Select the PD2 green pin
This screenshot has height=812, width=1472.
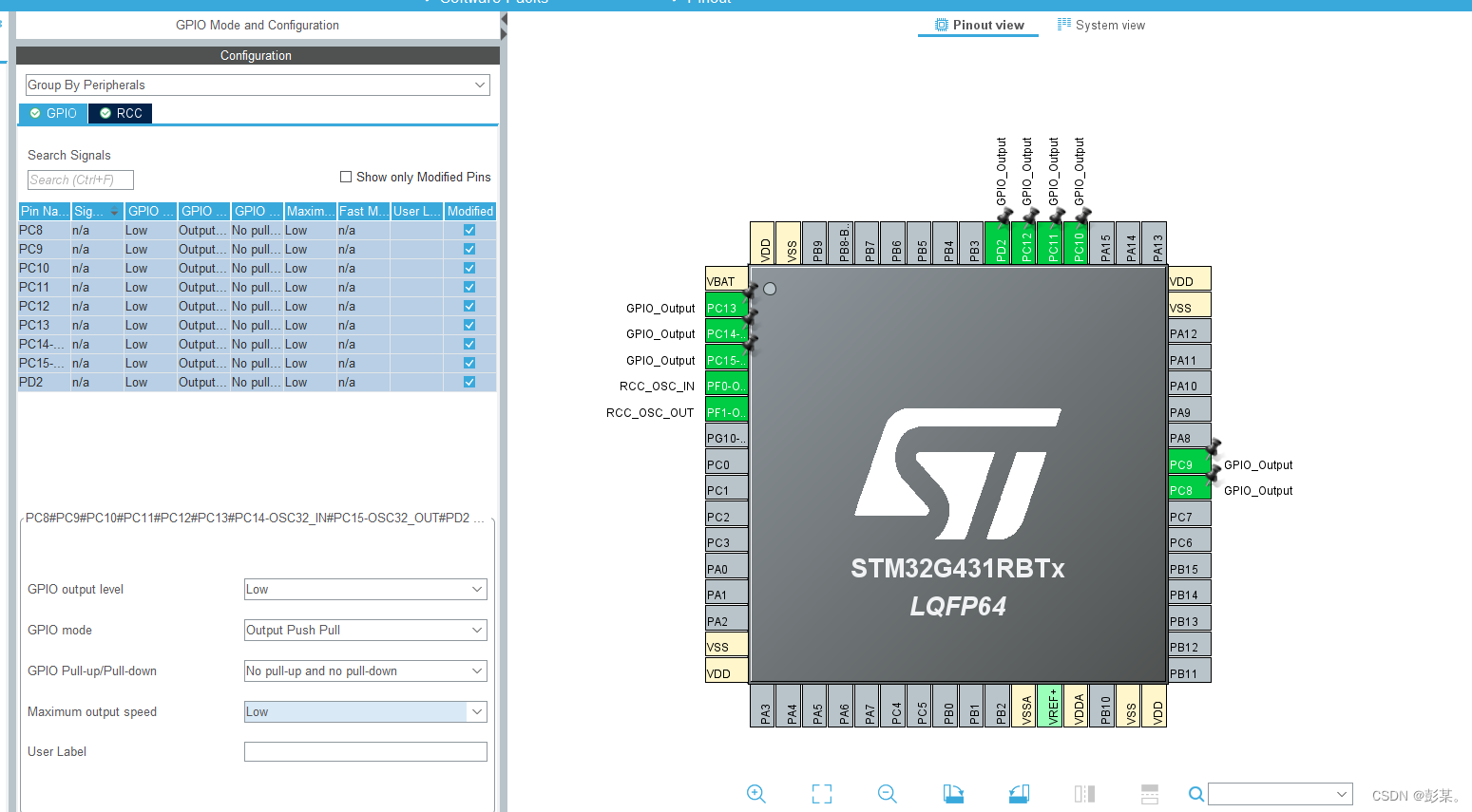(x=998, y=242)
